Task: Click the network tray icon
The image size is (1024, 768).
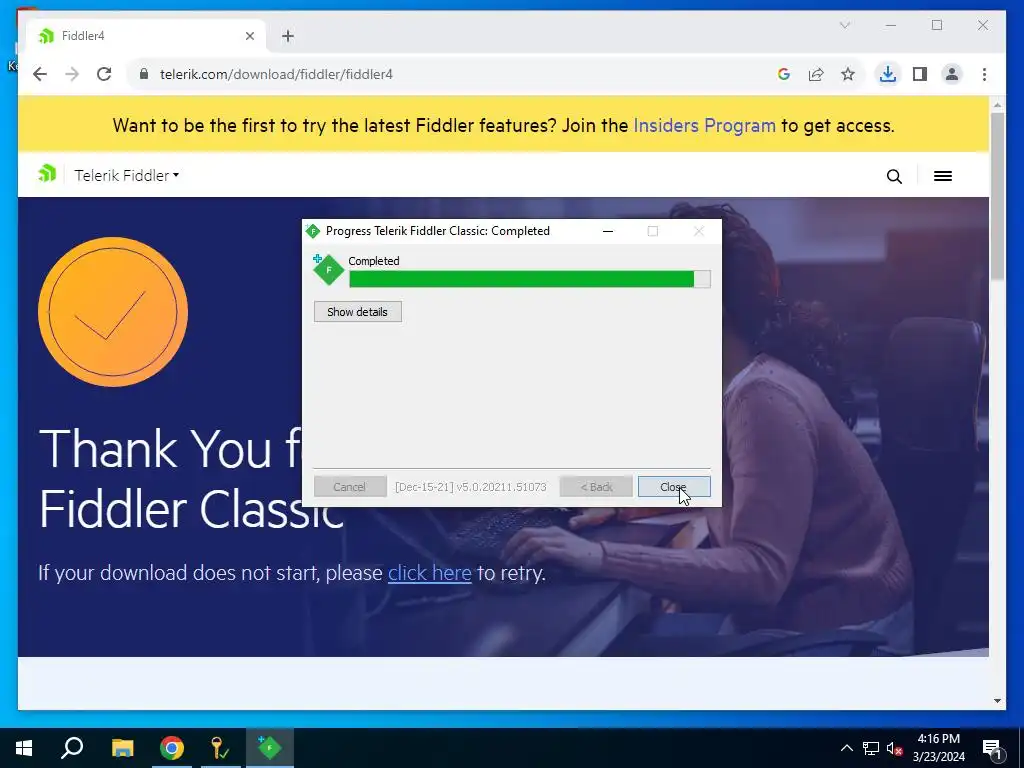Action: 871,748
